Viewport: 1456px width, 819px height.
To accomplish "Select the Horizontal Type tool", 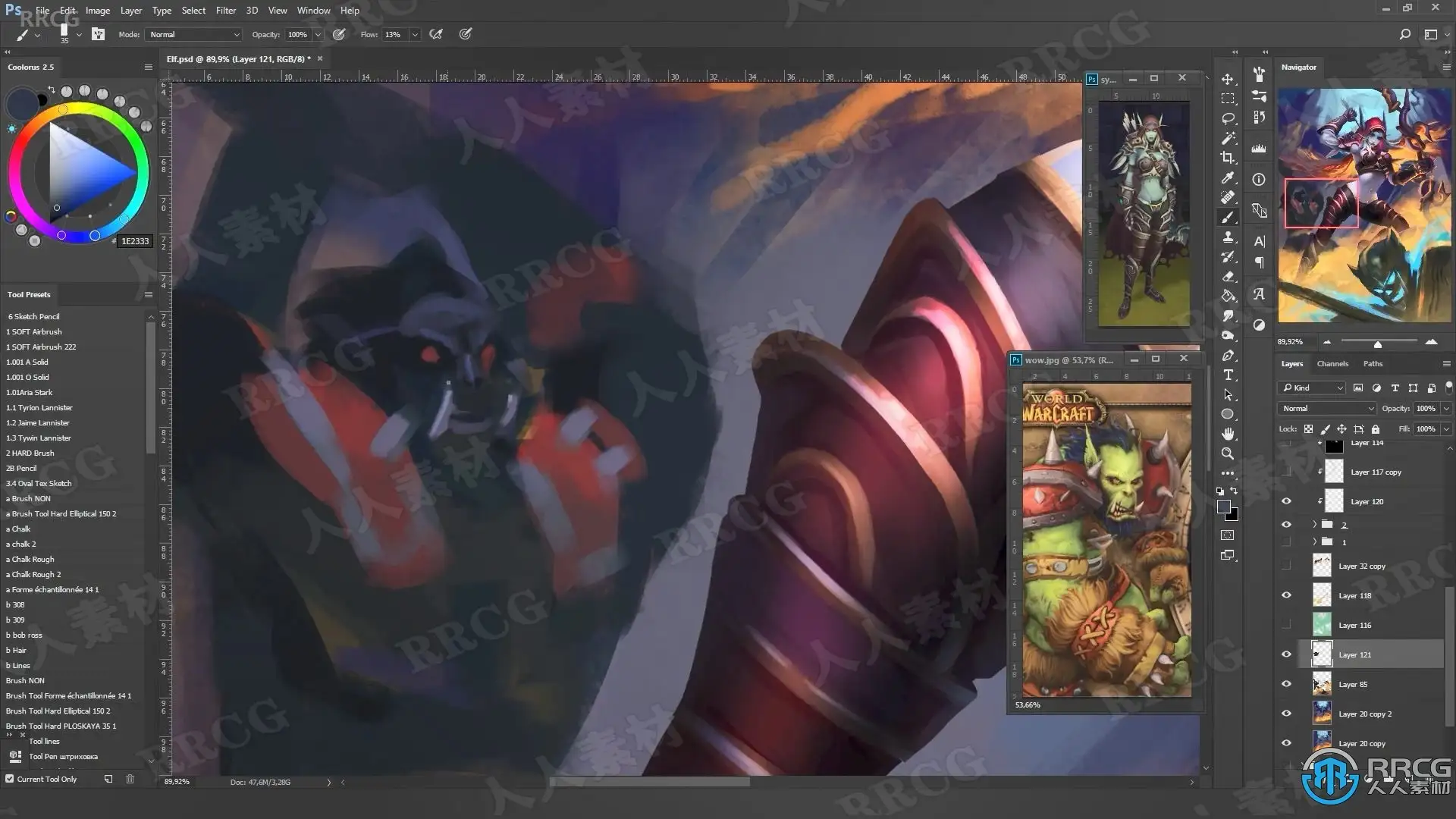I will click(1228, 375).
